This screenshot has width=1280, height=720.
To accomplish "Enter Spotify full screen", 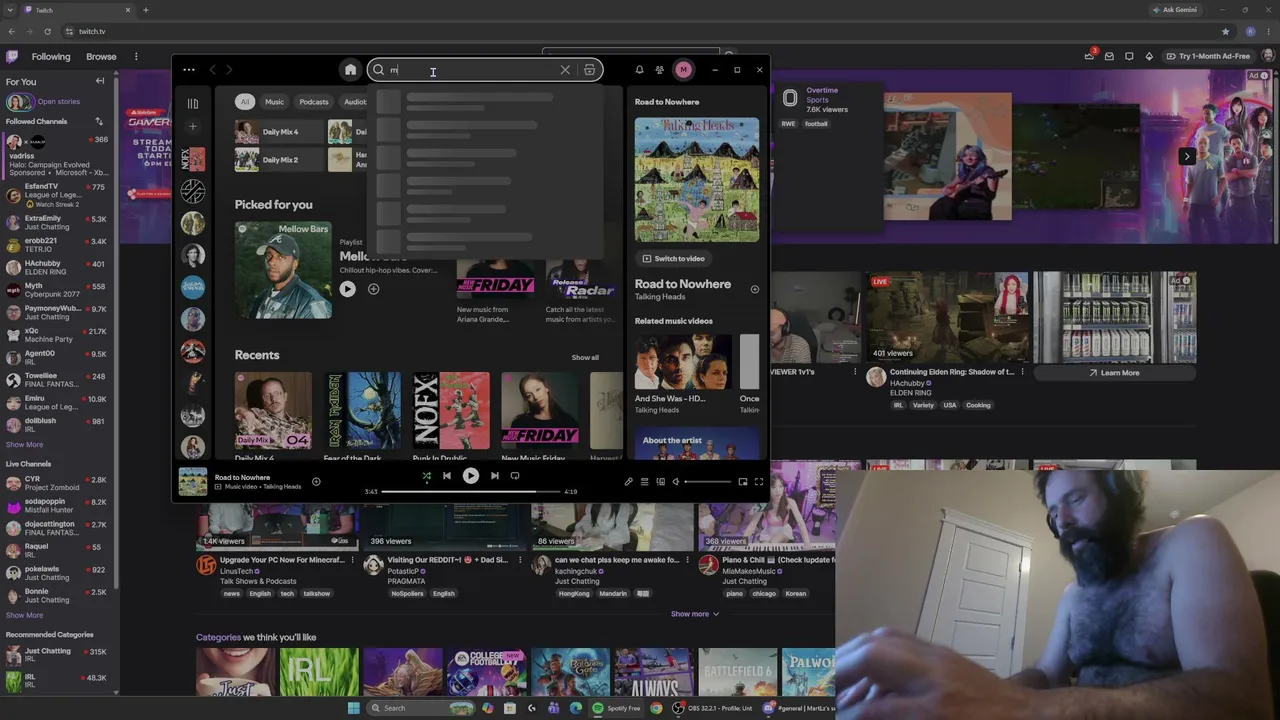I will [759, 482].
